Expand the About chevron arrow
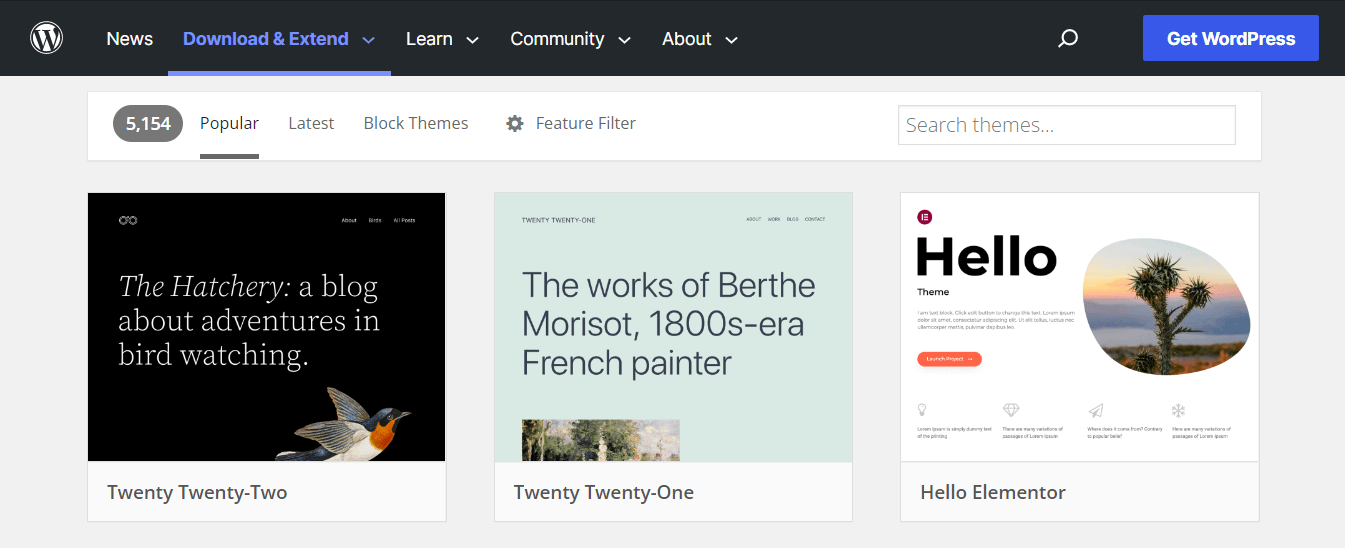The image size is (1345, 548). tap(731, 40)
